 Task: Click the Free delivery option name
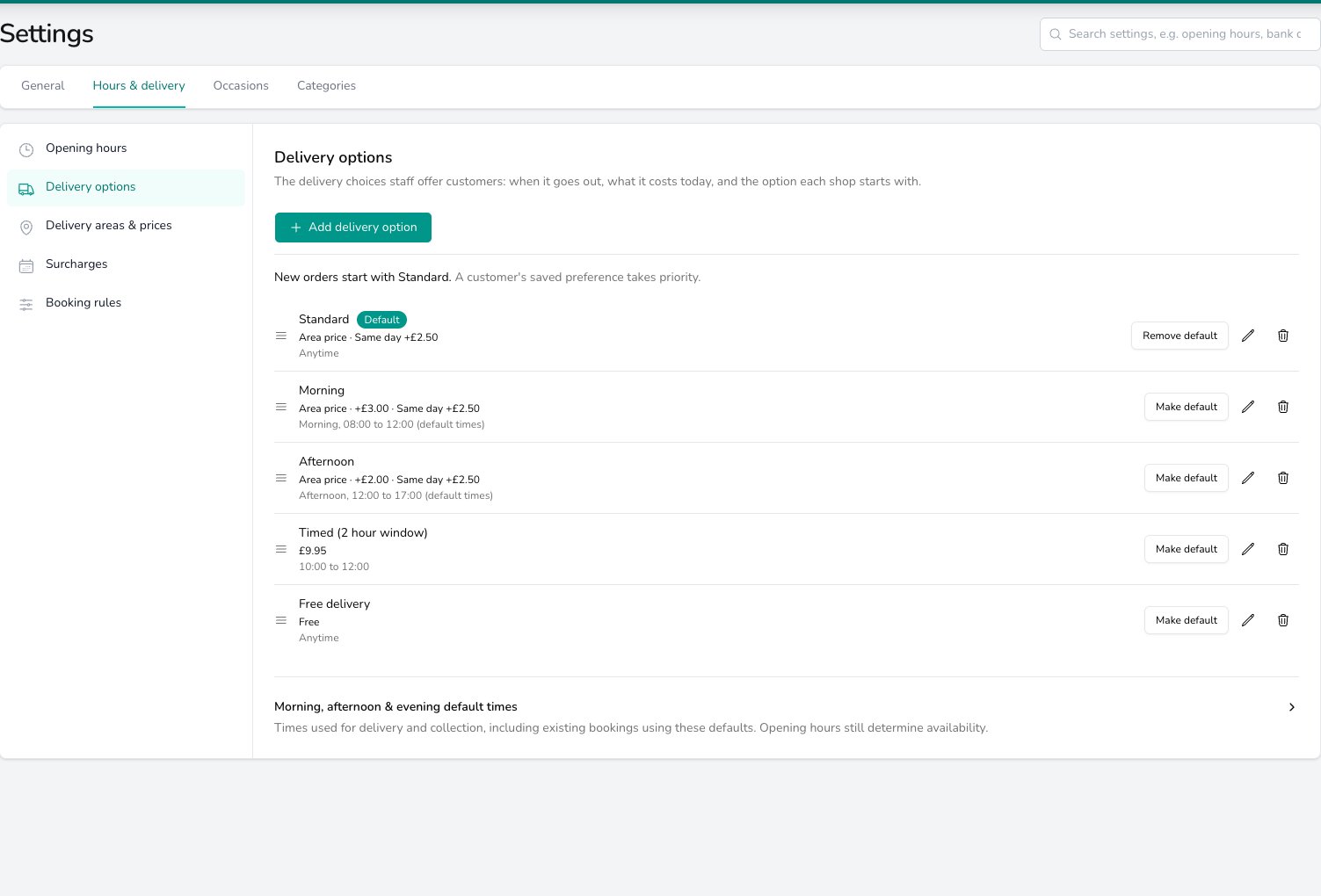[x=334, y=603]
